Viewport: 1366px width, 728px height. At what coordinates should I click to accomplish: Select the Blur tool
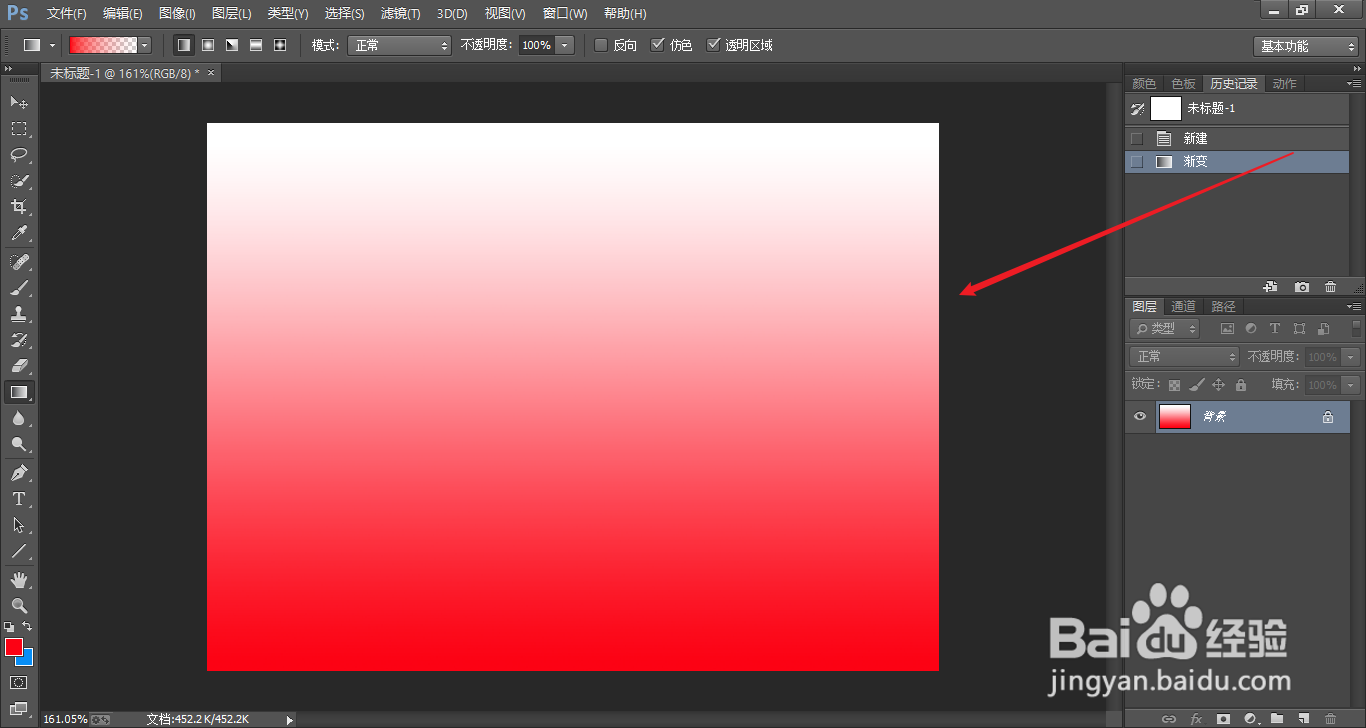tap(19, 418)
